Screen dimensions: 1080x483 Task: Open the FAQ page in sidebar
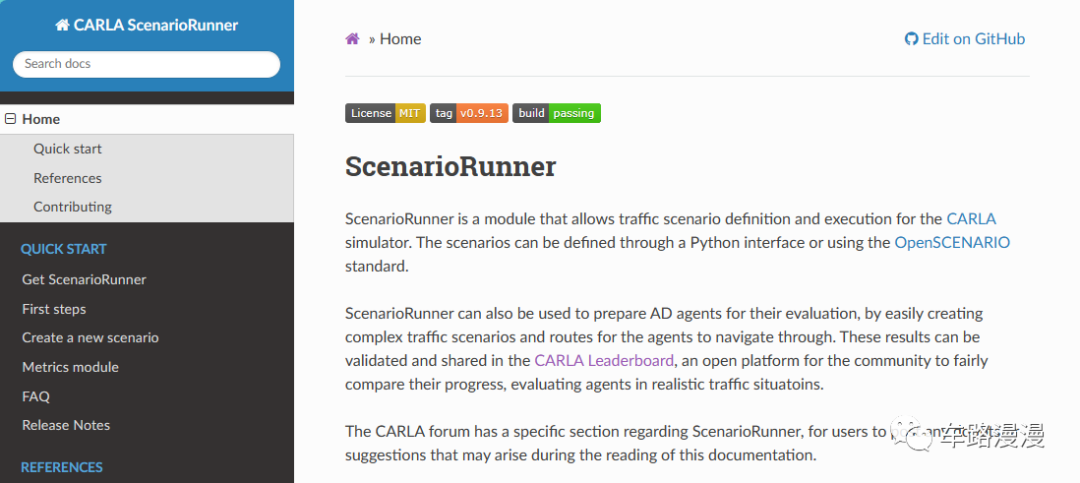coord(36,397)
